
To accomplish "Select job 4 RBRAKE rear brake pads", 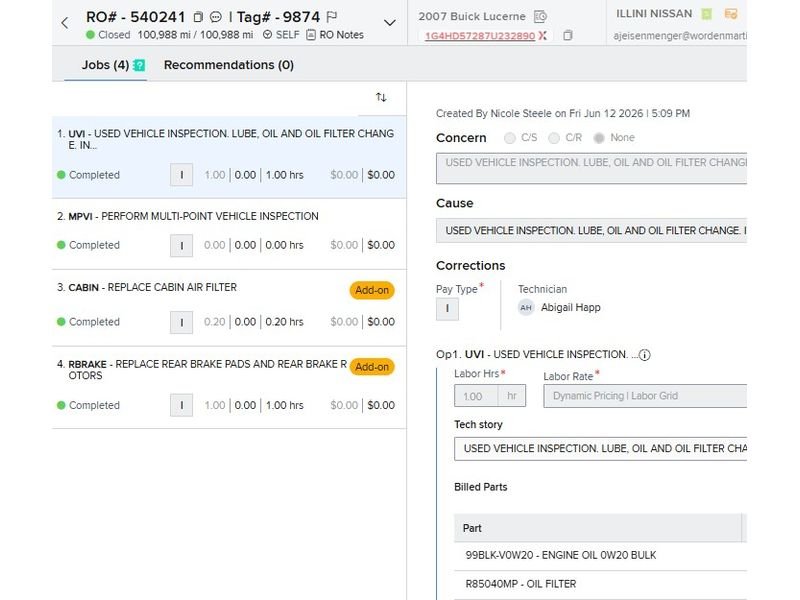I will point(229,387).
